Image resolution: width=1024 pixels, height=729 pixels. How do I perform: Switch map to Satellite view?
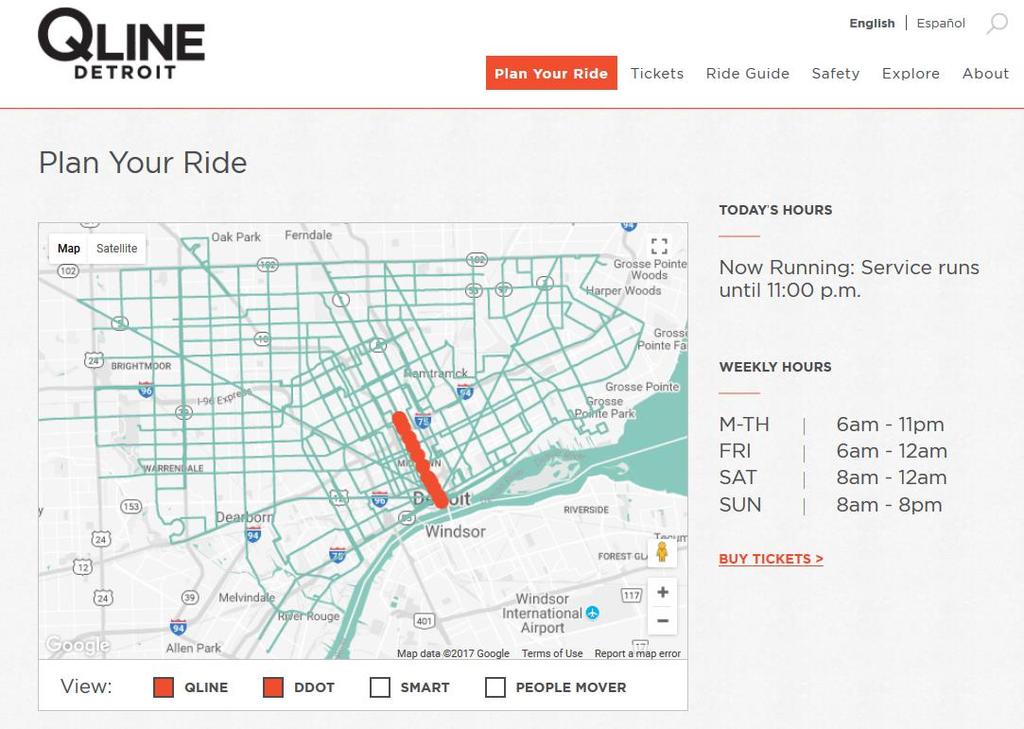tap(117, 248)
